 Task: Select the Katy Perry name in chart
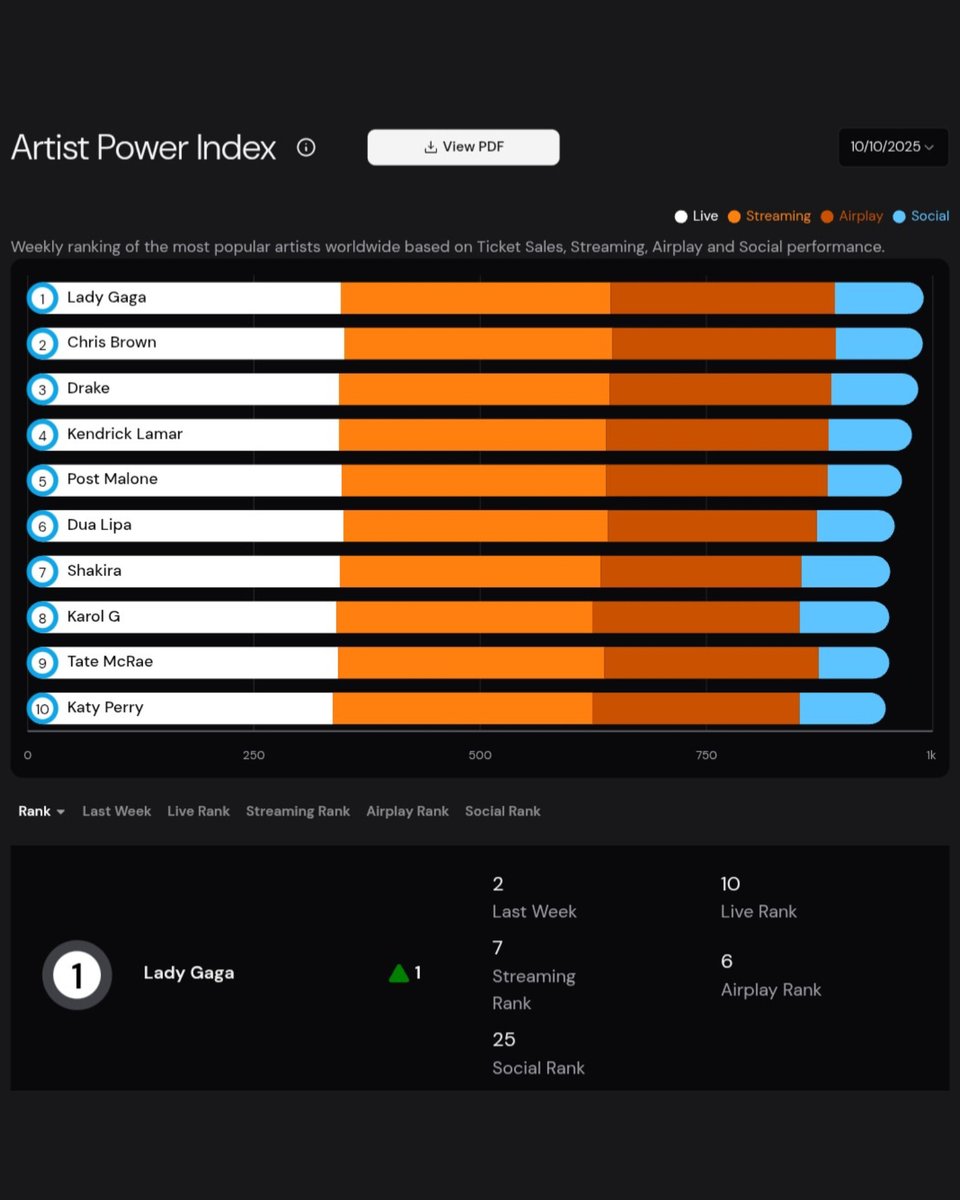click(105, 707)
